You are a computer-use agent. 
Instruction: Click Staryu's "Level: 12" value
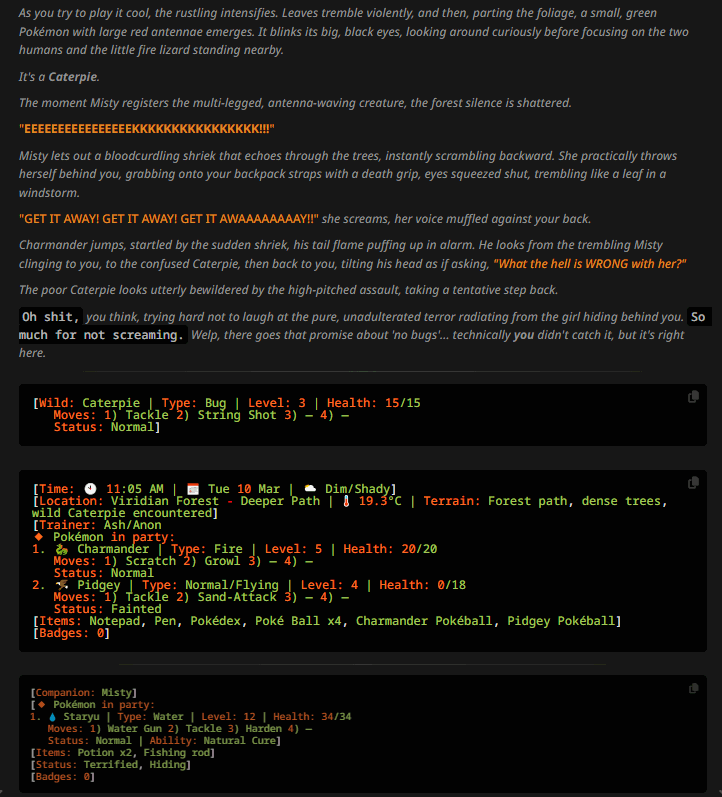[x=228, y=717]
